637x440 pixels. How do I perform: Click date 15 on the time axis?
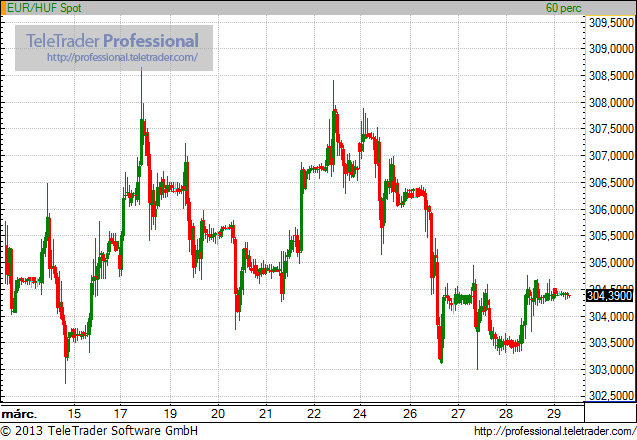point(74,414)
